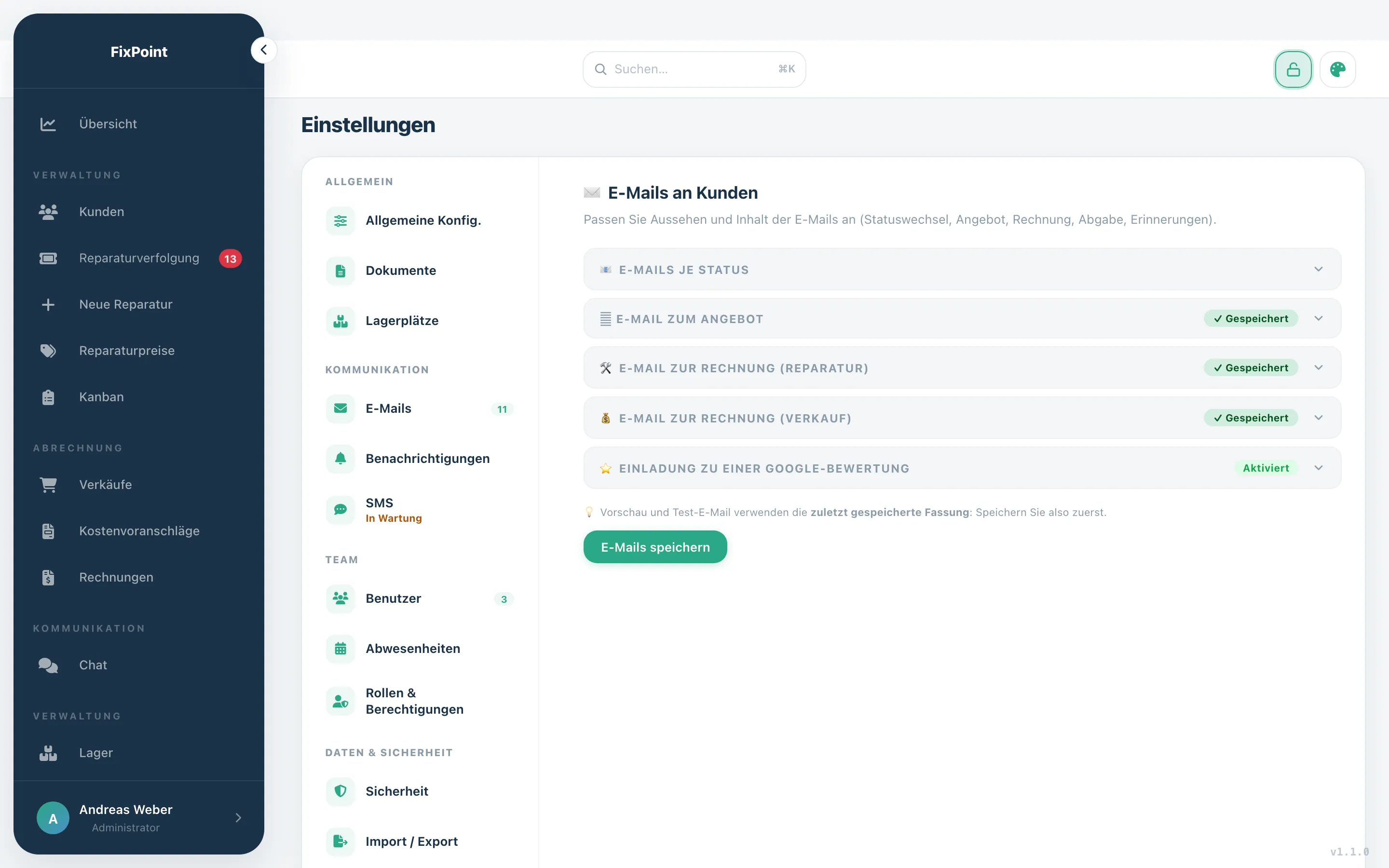Viewport: 1389px width, 868px height.
Task: Click Gespeichert badge on Rechnung (Verkauf) row
Action: pyautogui.click(x=1251, y=418)
